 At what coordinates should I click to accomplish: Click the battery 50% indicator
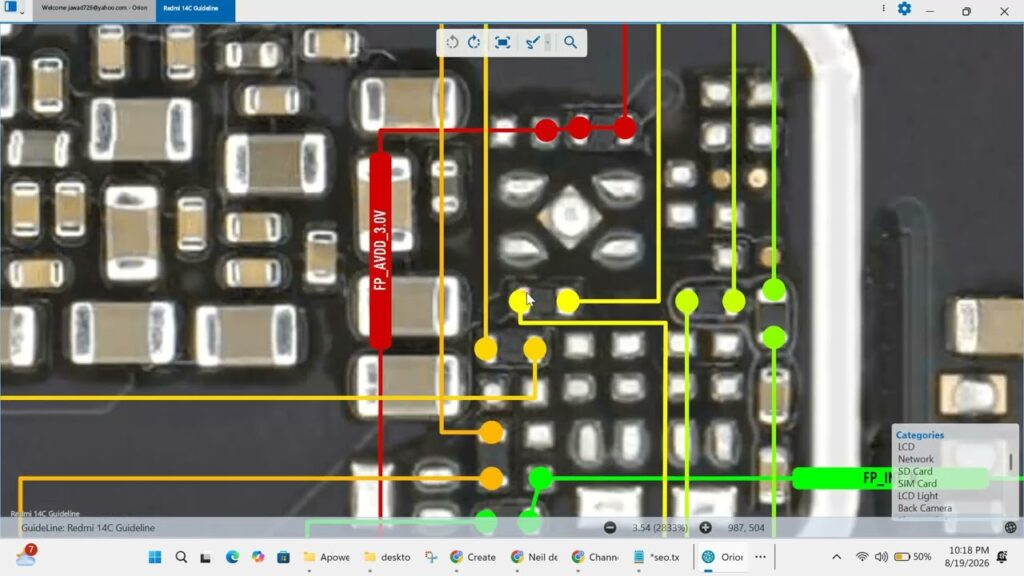pyautogui.click(x=913, y=557)
